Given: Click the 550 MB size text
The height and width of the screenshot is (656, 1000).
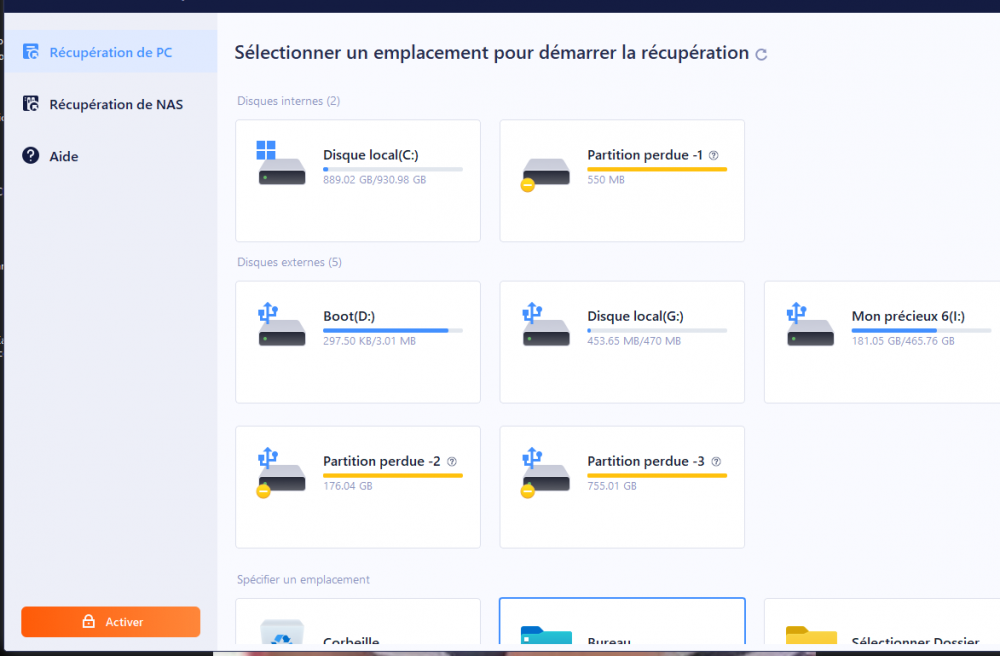Looking at the screenshot, I should pos(606,180).
